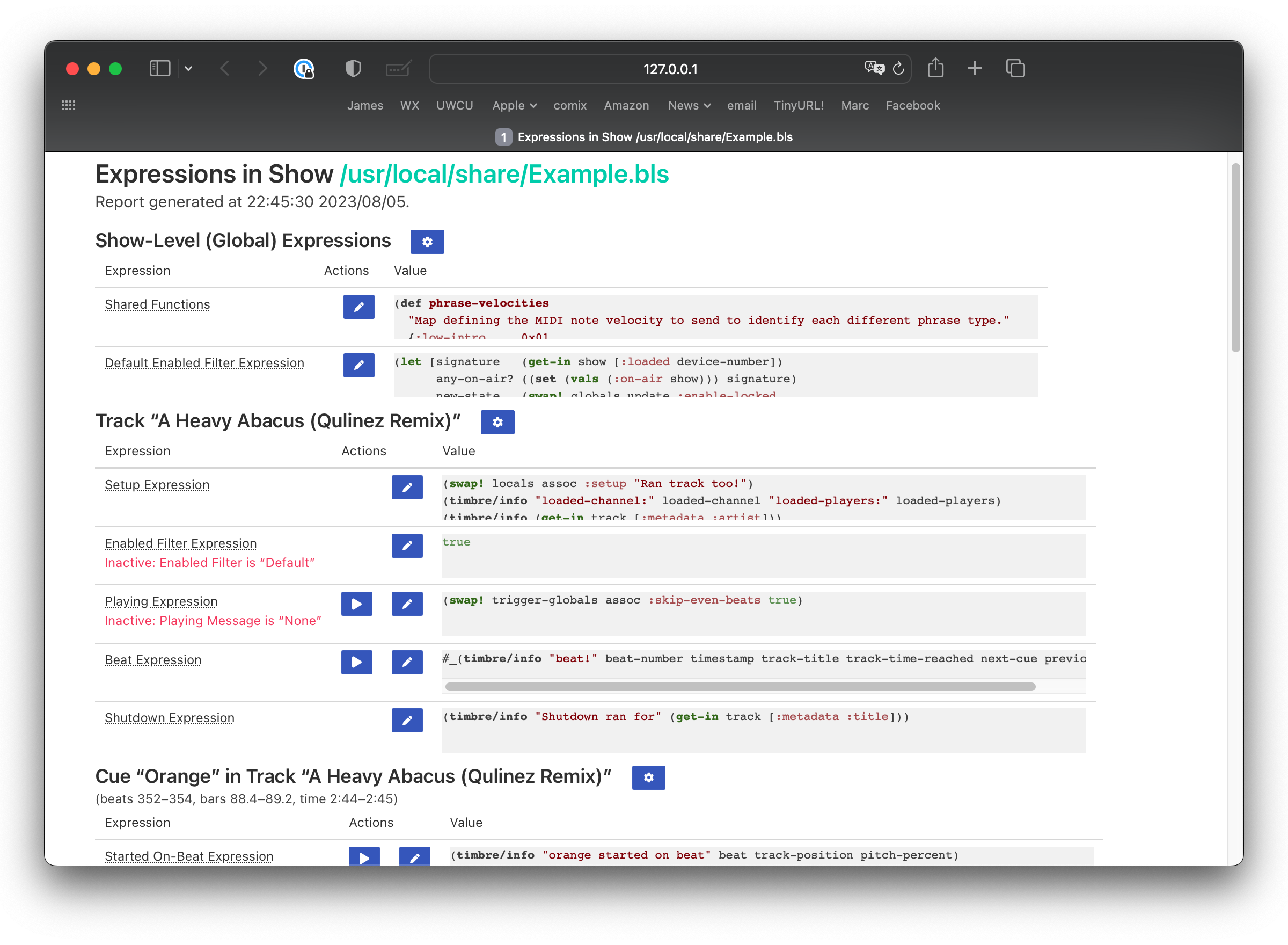Edit the Beat Expression

[x=407, y=662]
